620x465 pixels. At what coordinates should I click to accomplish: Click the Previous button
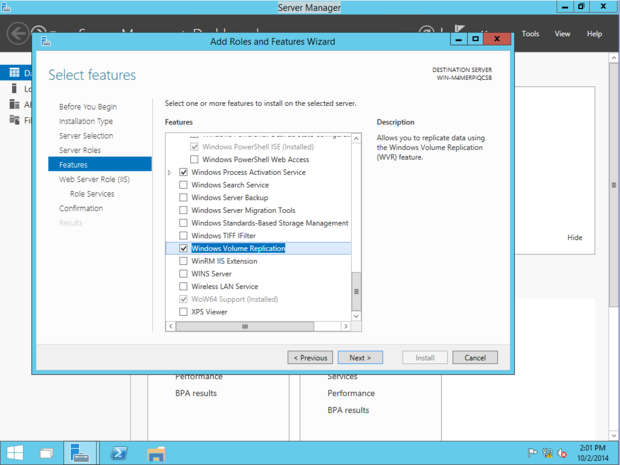pos(310,357)
